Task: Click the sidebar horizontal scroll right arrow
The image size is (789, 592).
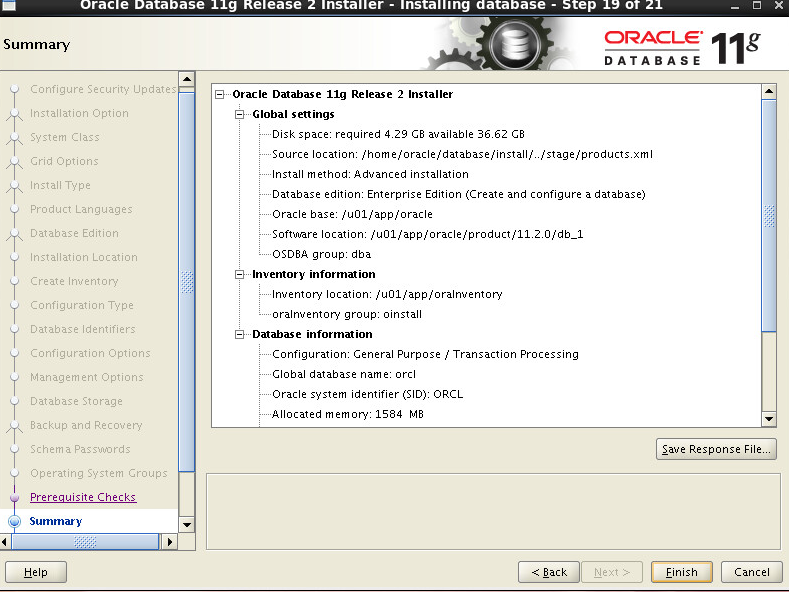Action: (x=170, y=542)
